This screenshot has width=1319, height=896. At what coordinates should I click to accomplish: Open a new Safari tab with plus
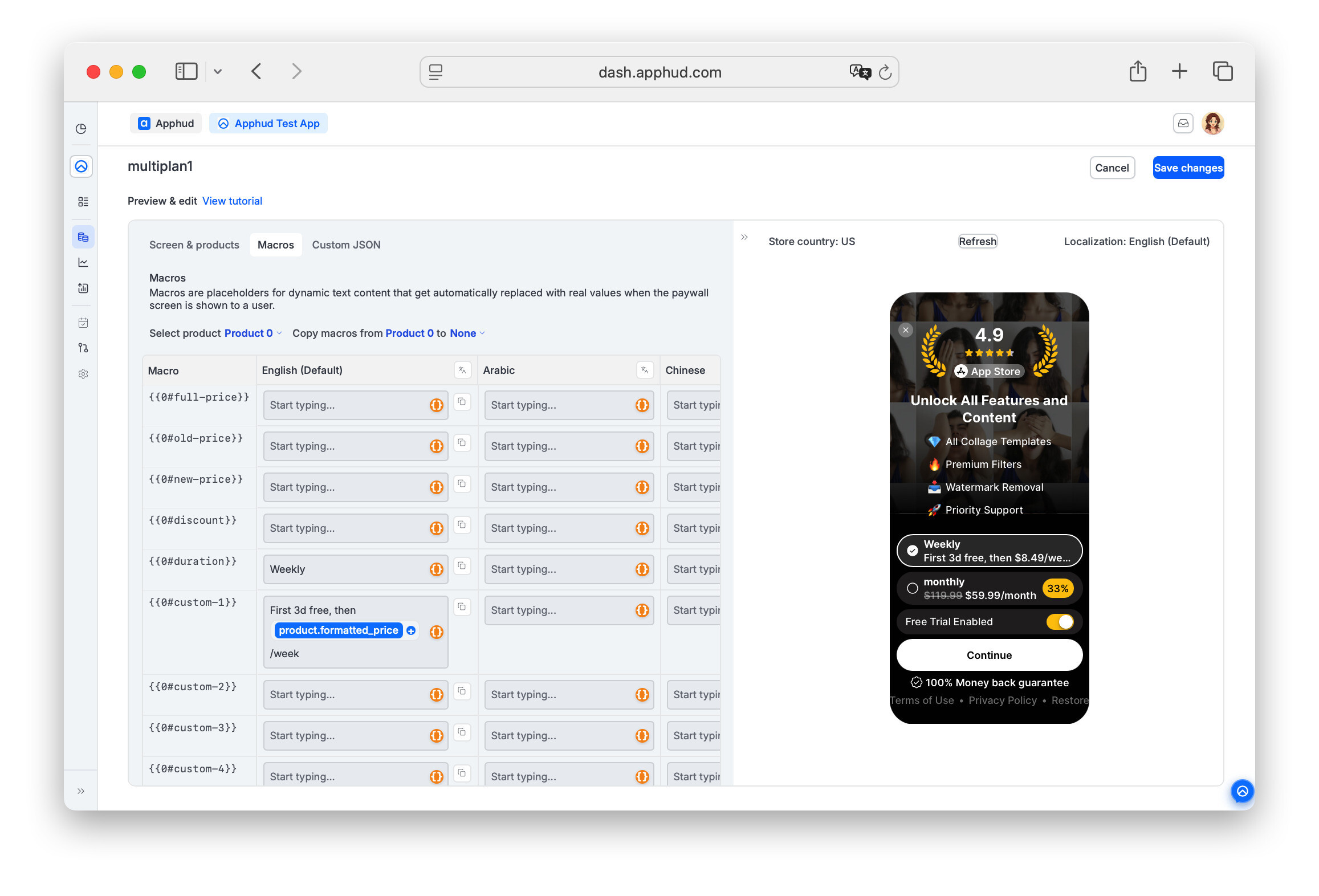click(x=1179, y=71)
